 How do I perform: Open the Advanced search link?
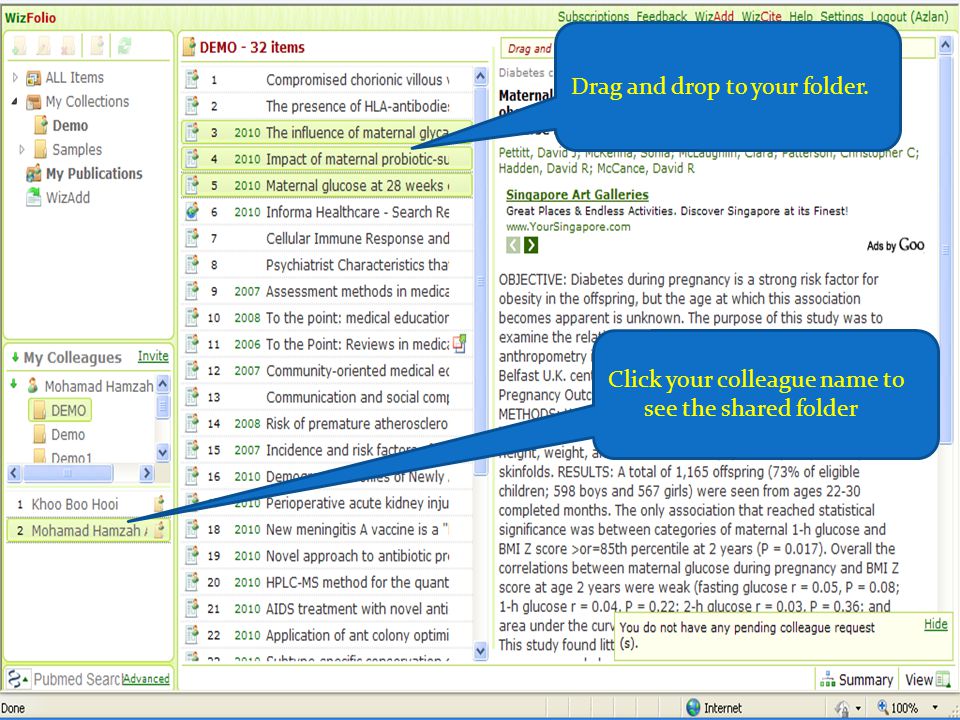pyautogui.click(x=146, y=679)
